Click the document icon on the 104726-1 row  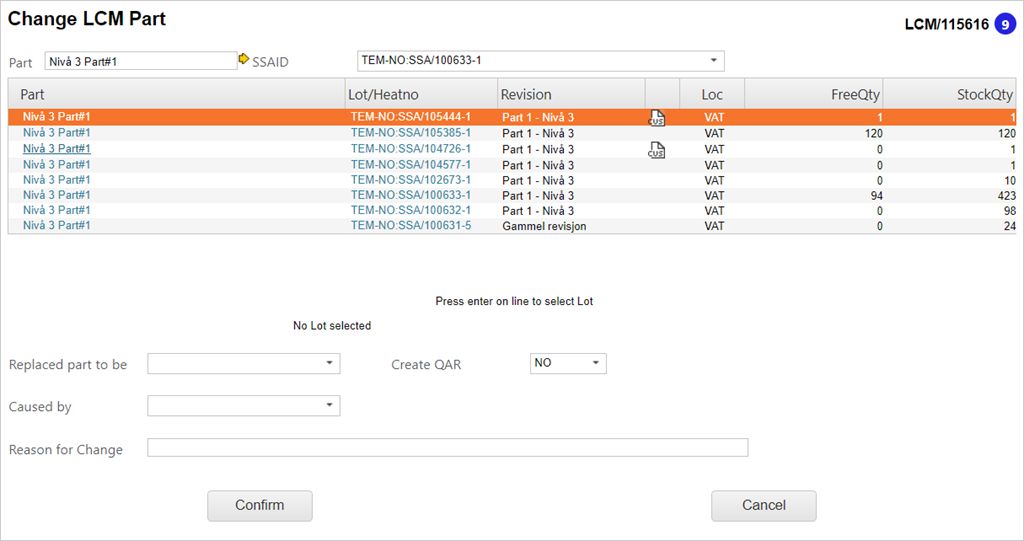coord(656,150)
